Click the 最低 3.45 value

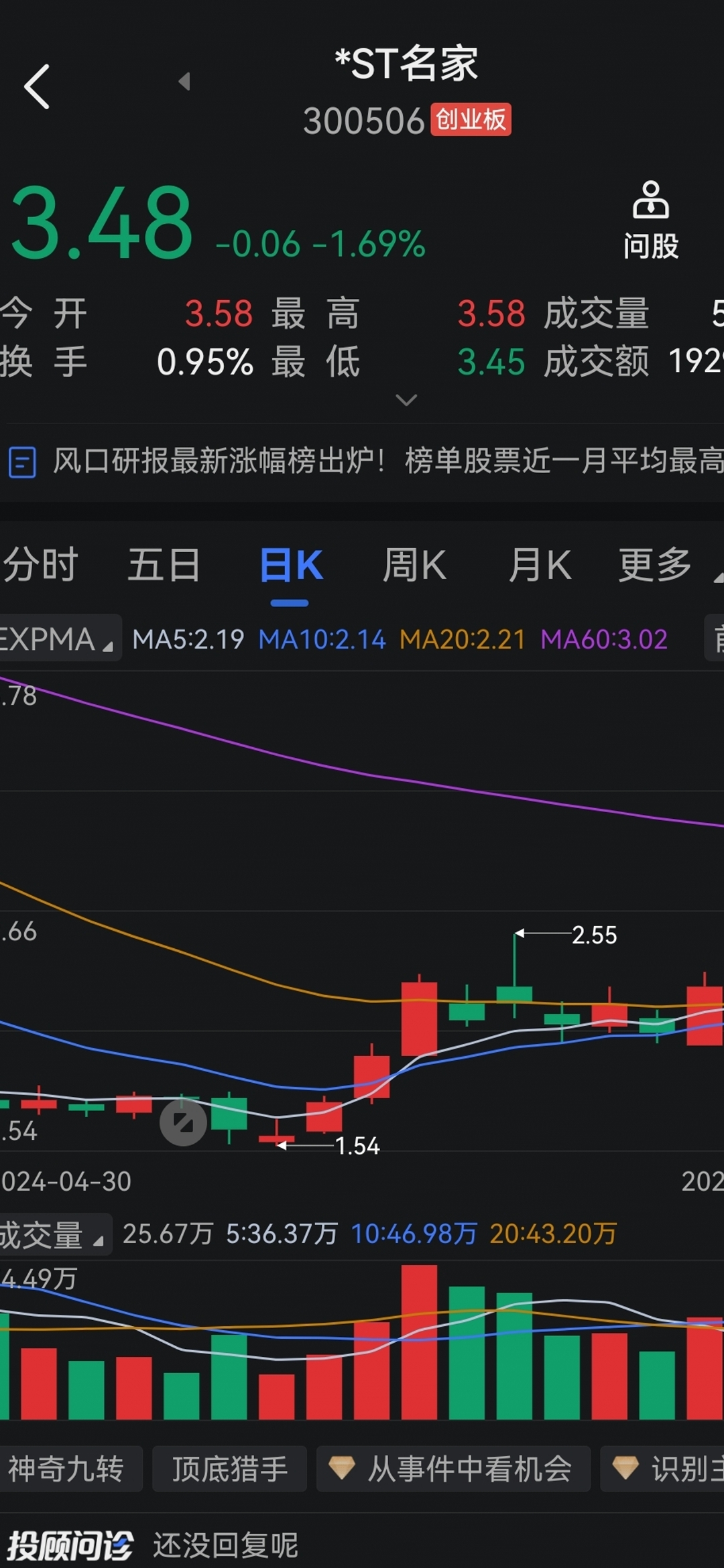491,362
